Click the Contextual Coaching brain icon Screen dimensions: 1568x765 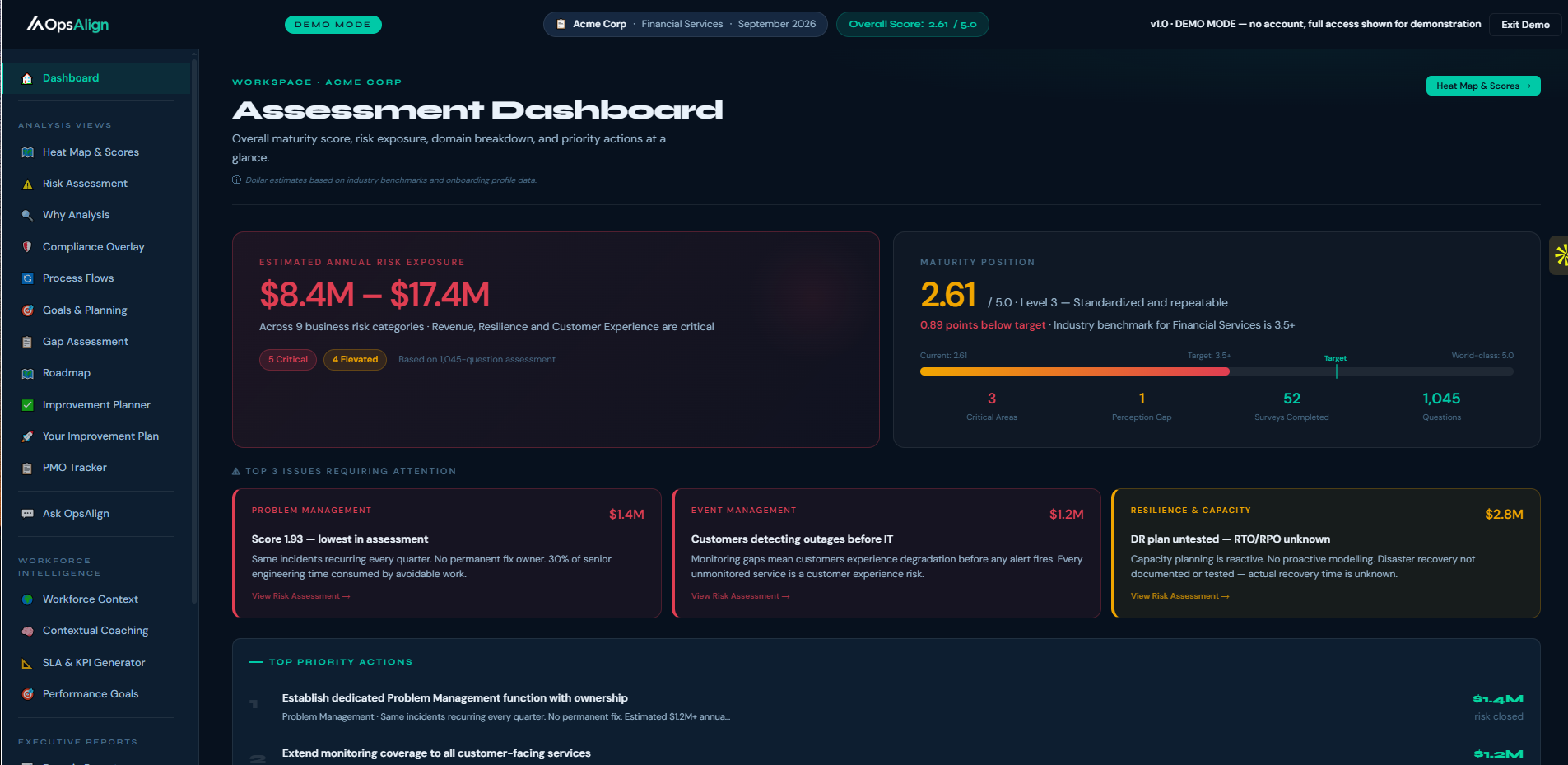pyautogui.click(x=27, y=631)
